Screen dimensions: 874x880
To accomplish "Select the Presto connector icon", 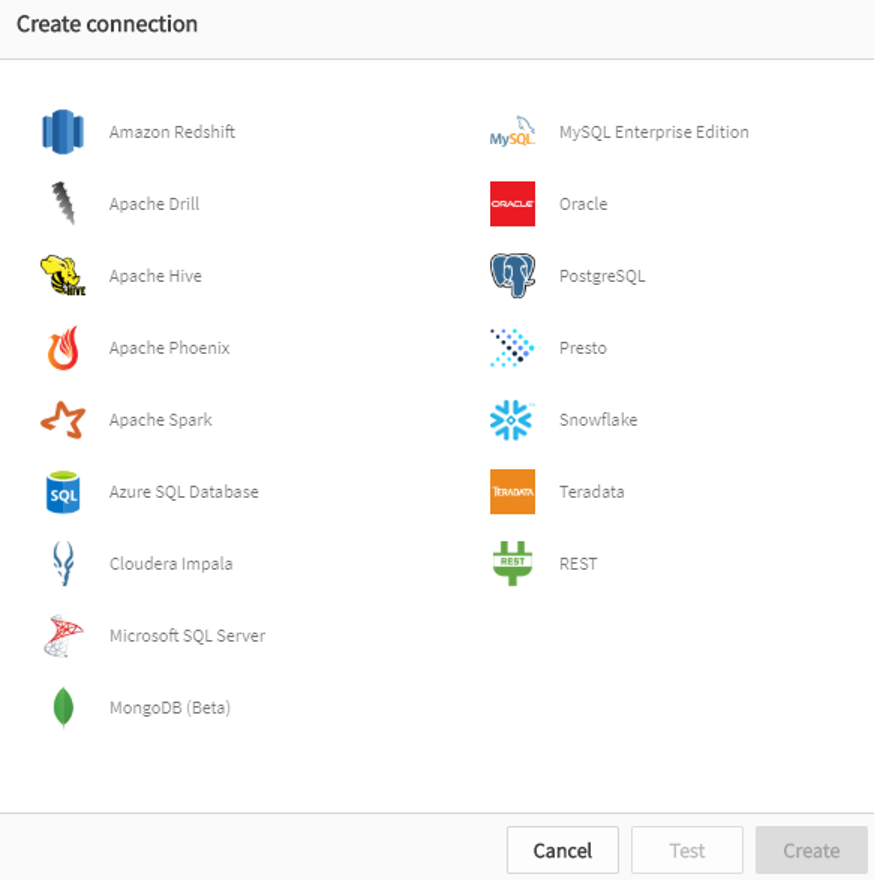I will pyautogui.click(x=512, y=347).
